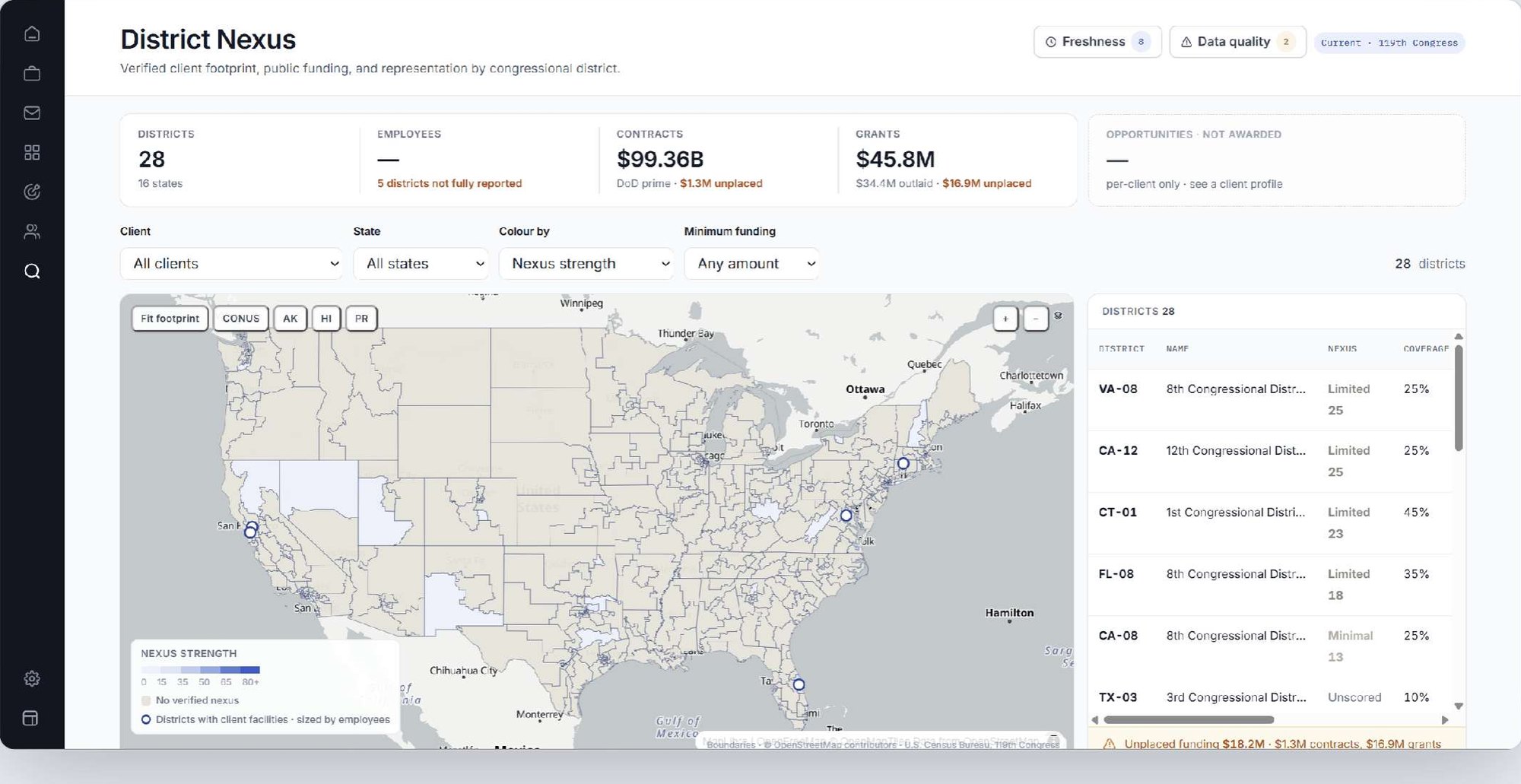
Task: Zoom out the map with minus button
Action: tap(1036, 319)
